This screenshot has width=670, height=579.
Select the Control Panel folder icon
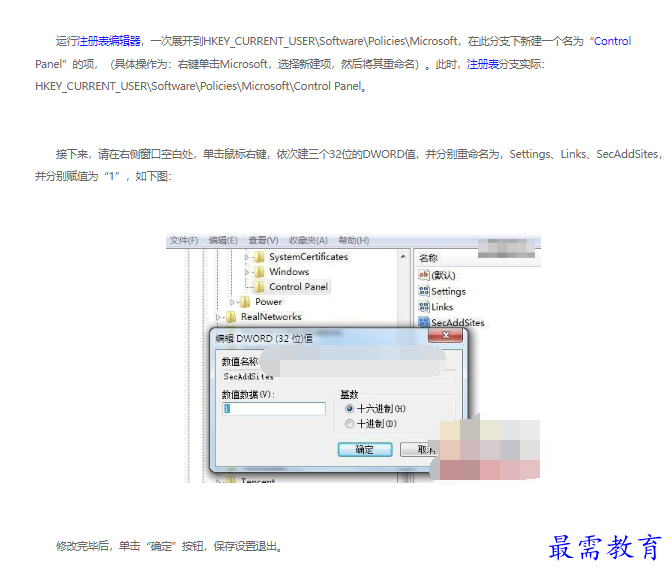pos(259,287)
